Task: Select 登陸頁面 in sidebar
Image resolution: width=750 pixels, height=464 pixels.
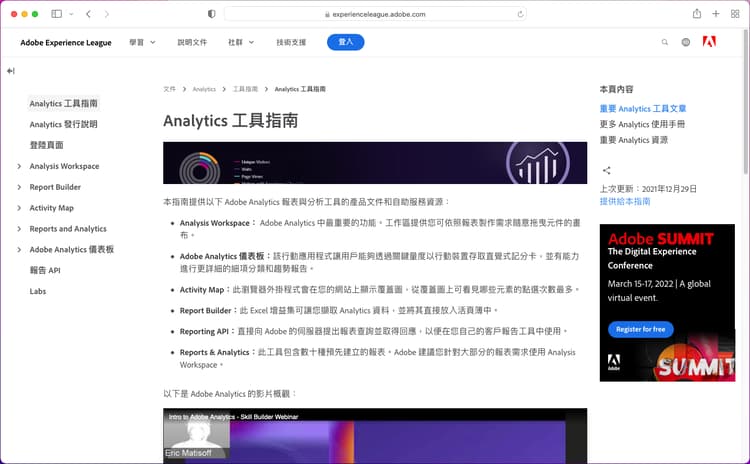Action: point(46,145)
